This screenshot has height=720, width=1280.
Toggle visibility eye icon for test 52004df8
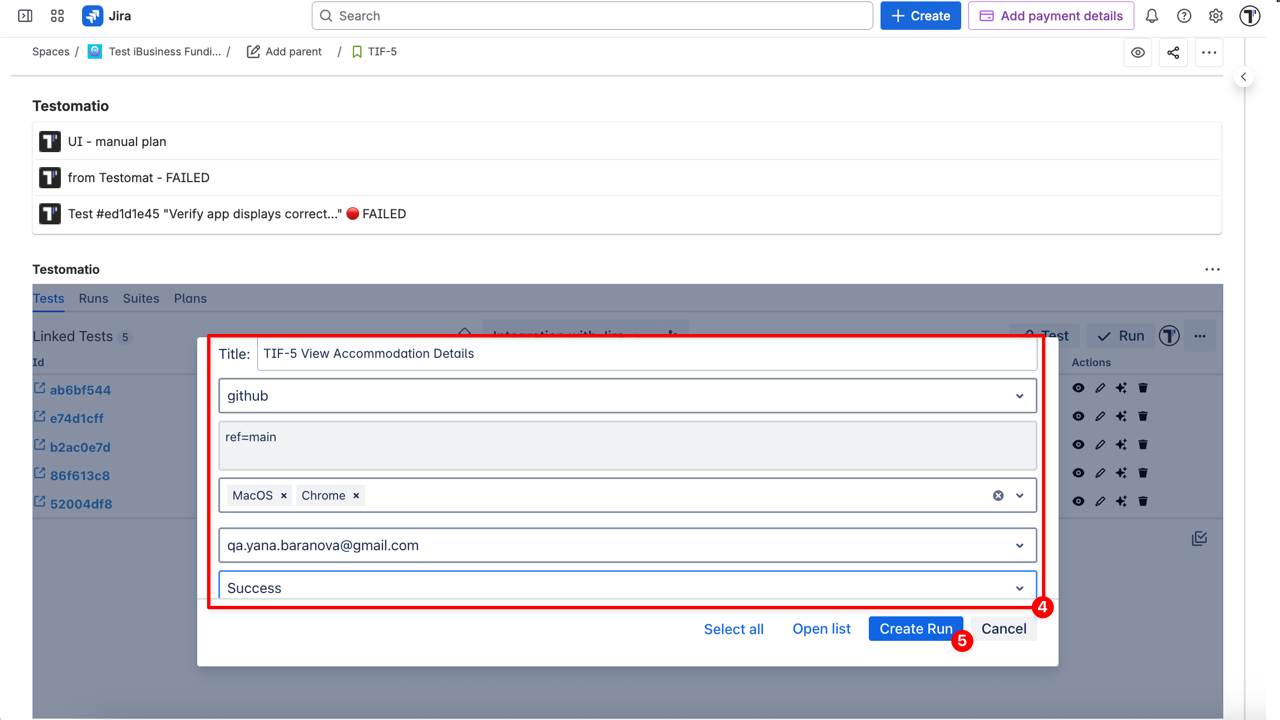(x=1078, y=501)
